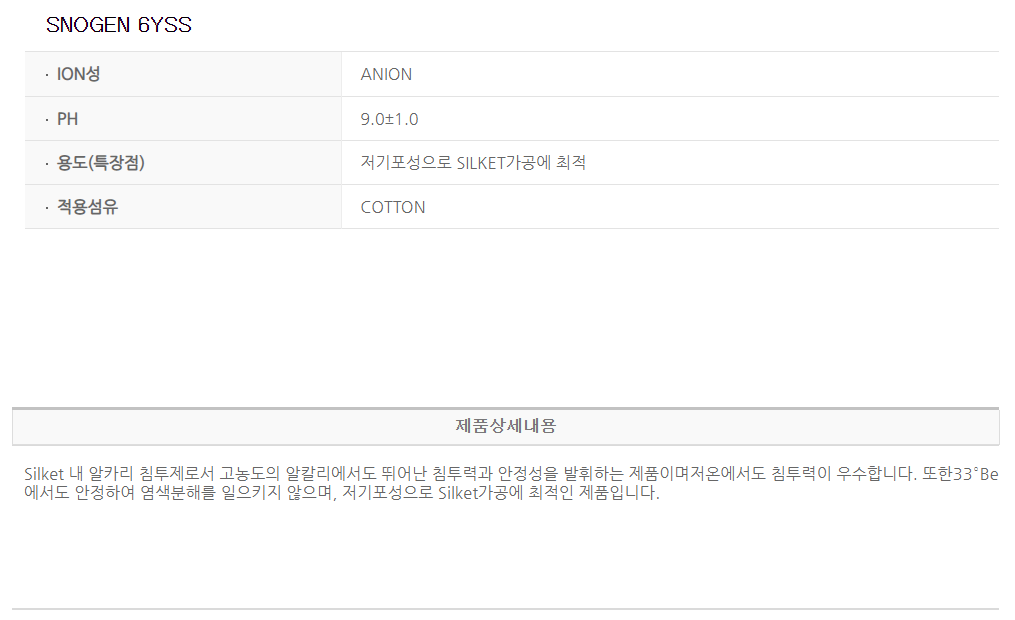
Task: Click the COTTON value cell
Action: (x=393, y=207)
